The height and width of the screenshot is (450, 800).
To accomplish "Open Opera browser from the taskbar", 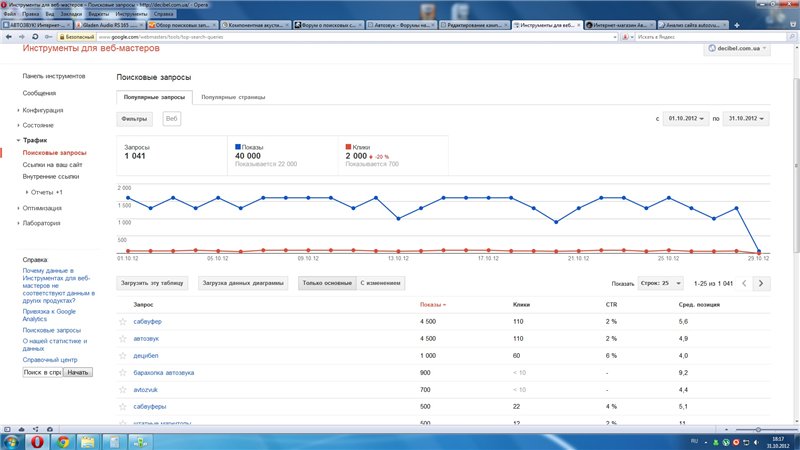I will point(38,440).
